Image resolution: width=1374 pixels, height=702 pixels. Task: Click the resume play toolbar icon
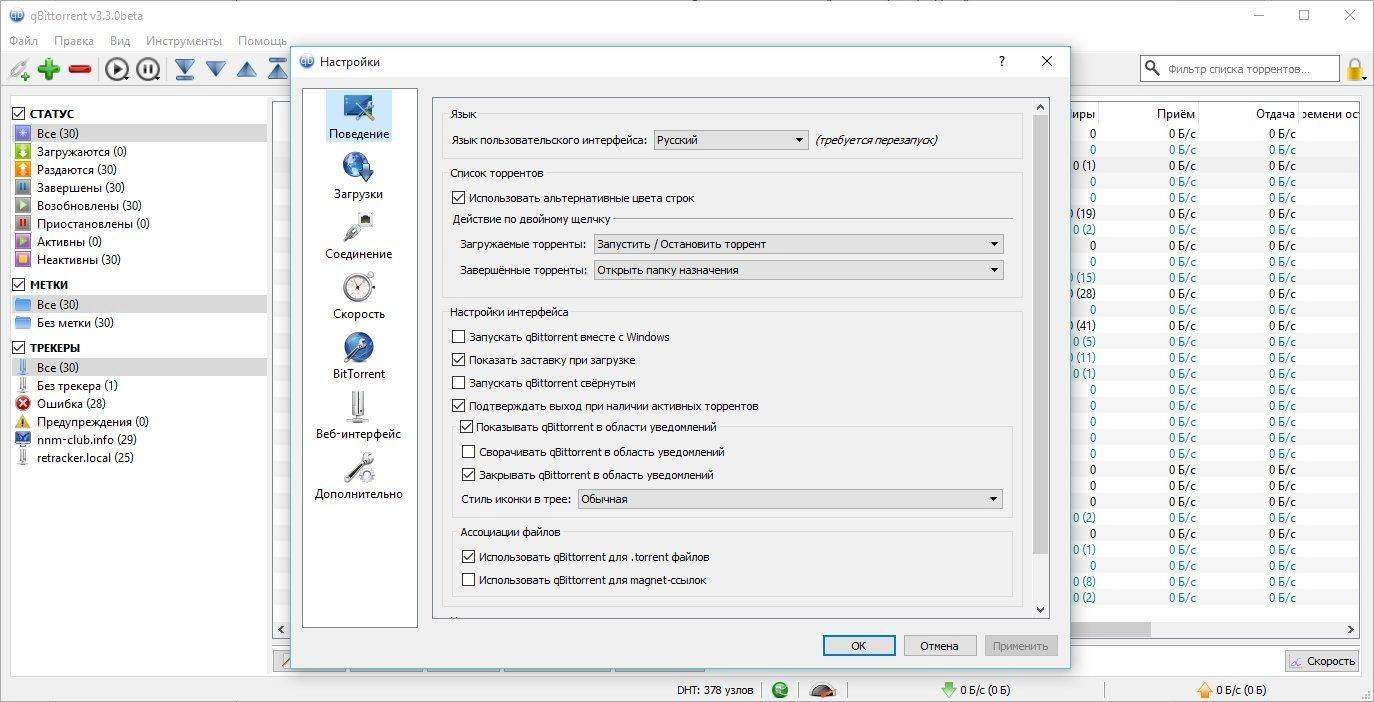click(x=117, y=69)
